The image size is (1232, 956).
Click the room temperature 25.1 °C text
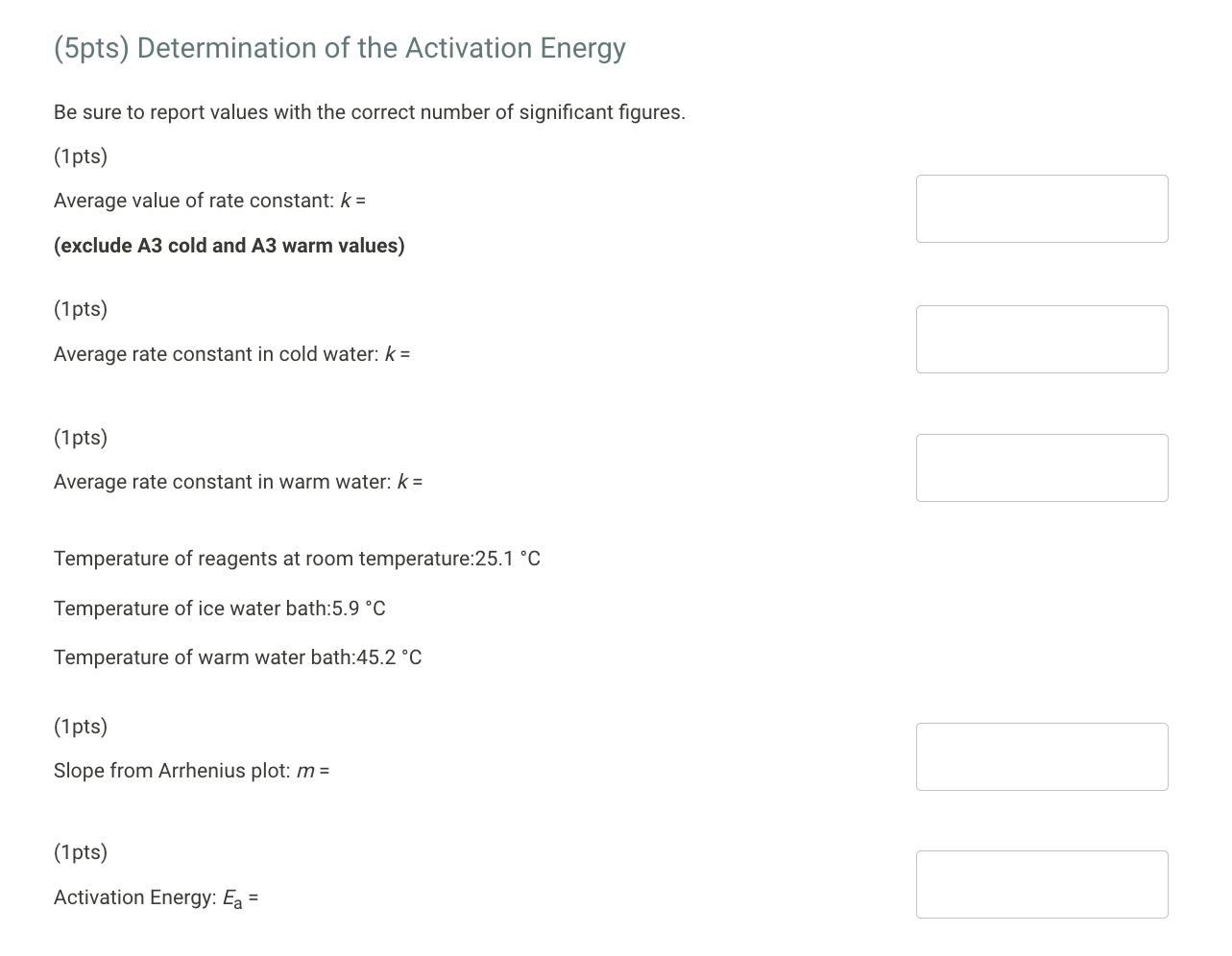(x=297, y=559)
